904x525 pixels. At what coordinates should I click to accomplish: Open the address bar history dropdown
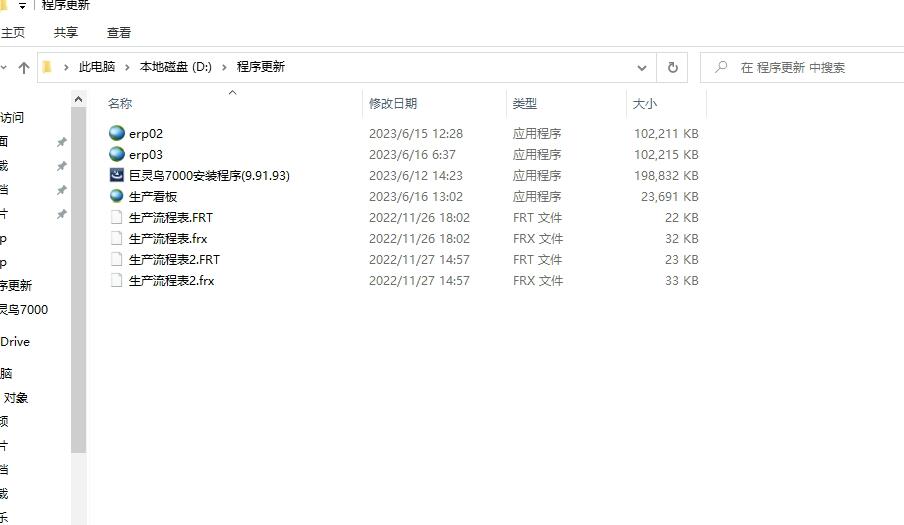click(642, 67)
